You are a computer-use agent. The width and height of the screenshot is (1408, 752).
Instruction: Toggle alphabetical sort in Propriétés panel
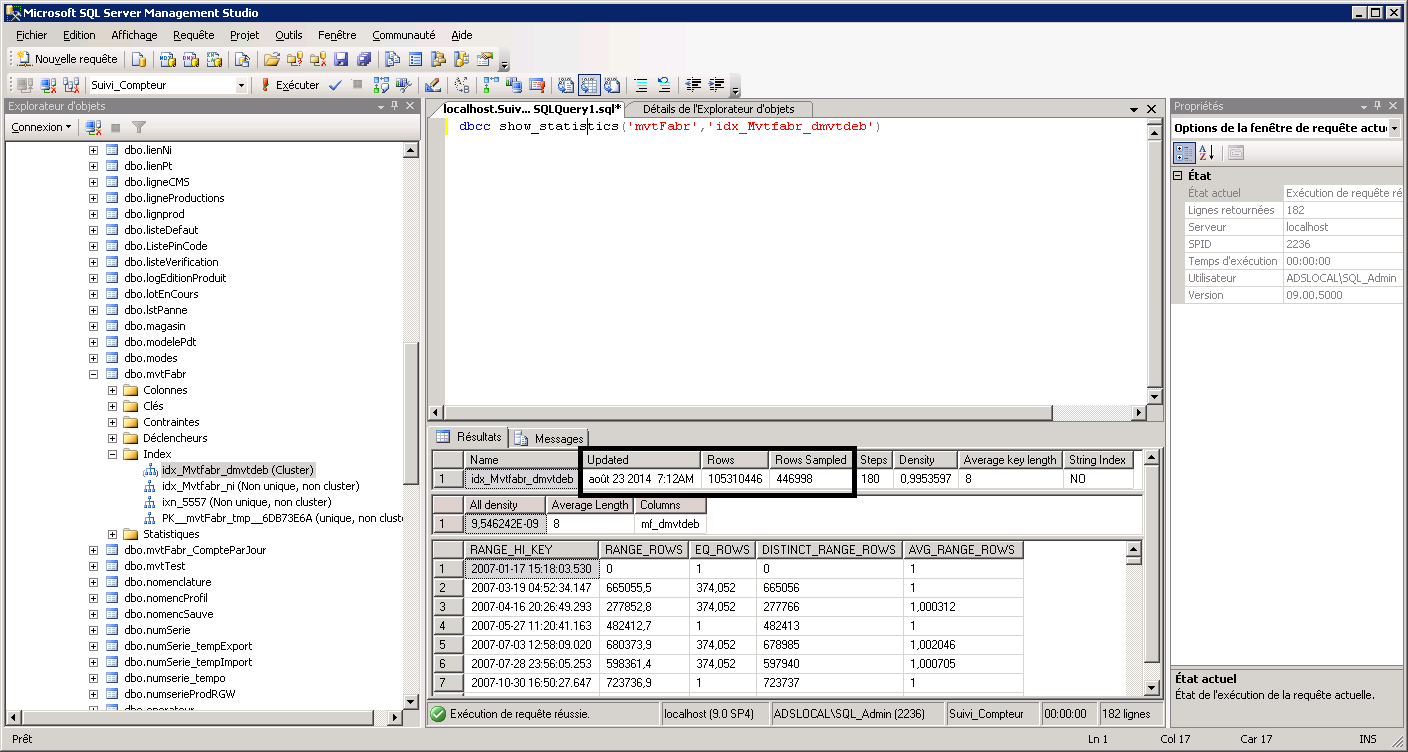[1206, 153]
